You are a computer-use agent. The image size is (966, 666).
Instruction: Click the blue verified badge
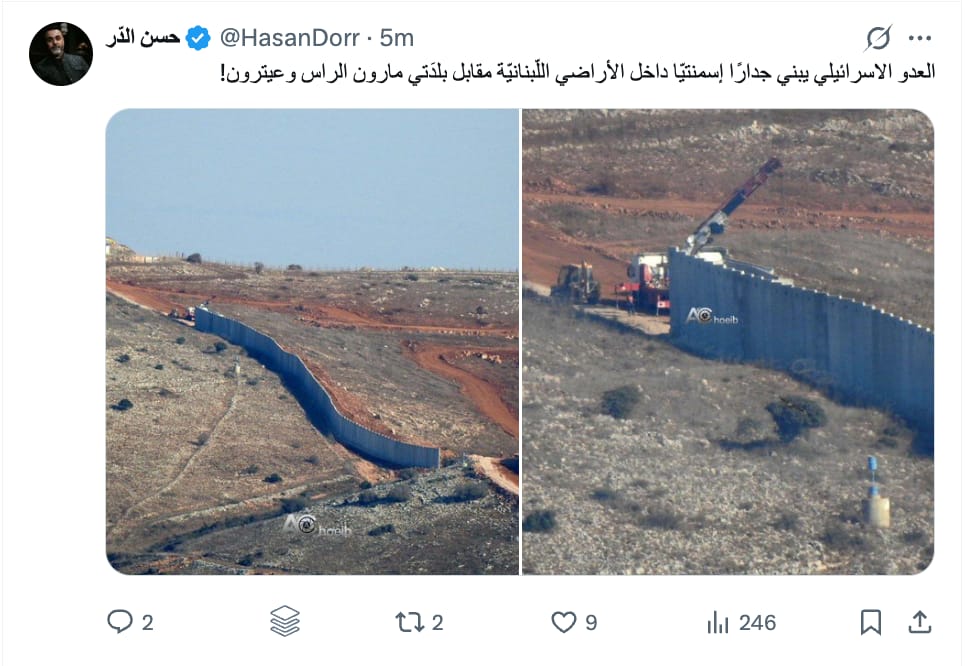click(198, 38)
